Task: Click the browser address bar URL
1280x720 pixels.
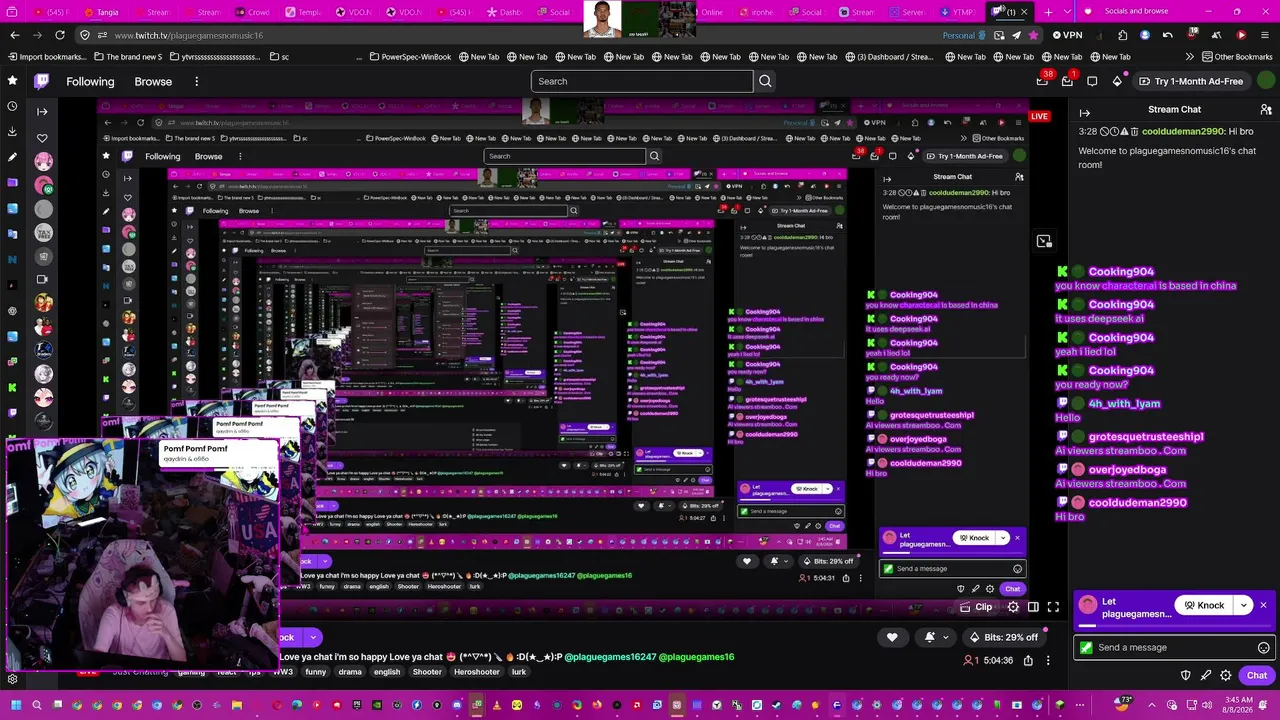Action: coord(189,35)
